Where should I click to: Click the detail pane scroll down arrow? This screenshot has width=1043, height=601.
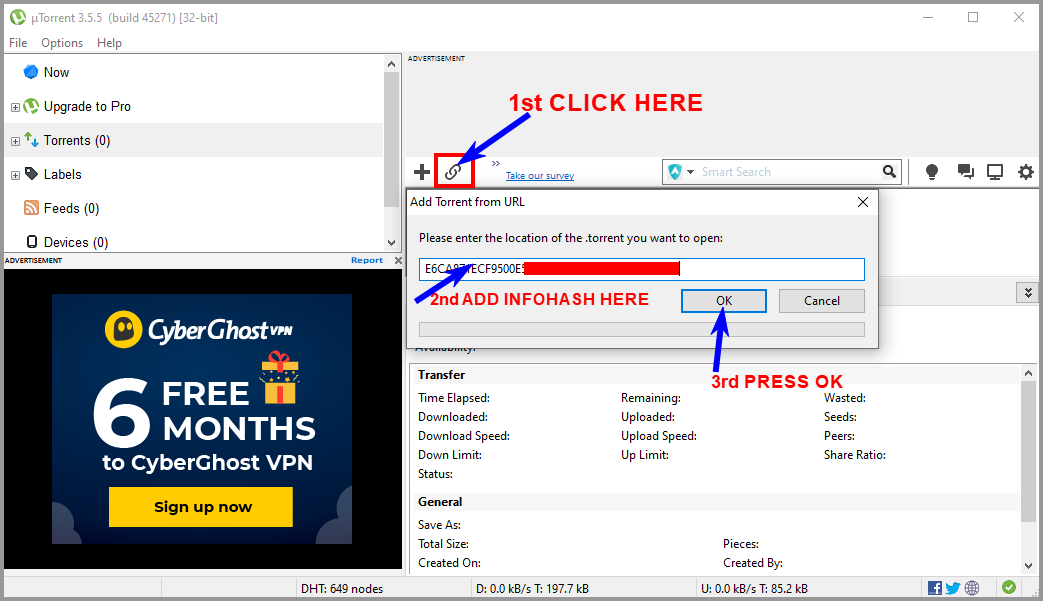pyautogui.click(x=1028, y=566)
